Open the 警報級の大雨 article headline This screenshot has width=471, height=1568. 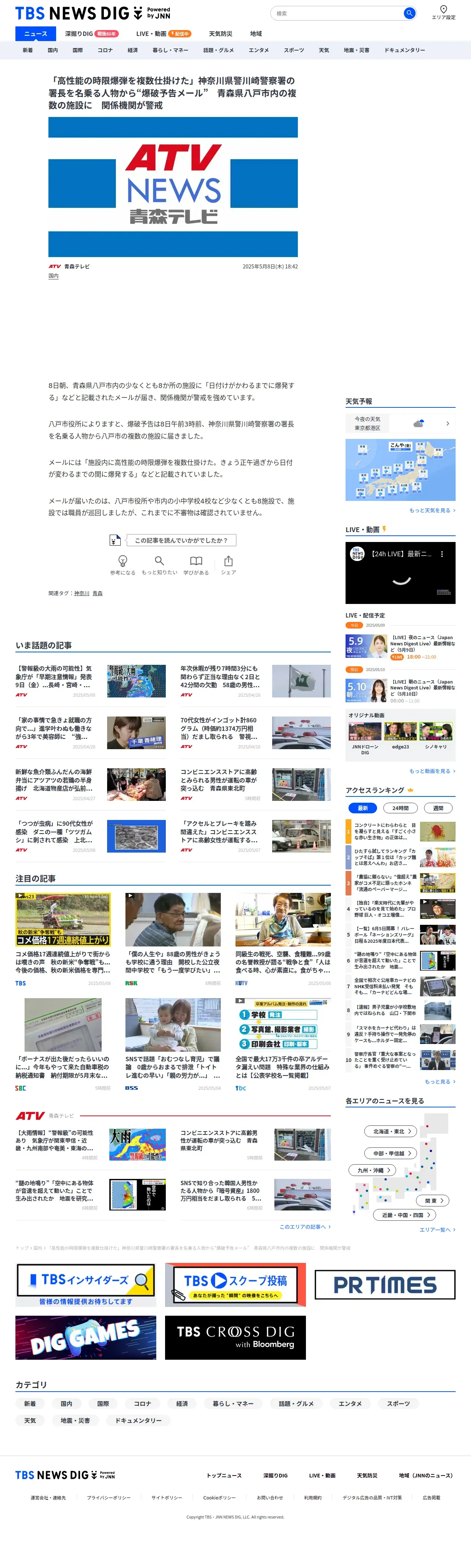pos(54,676)
